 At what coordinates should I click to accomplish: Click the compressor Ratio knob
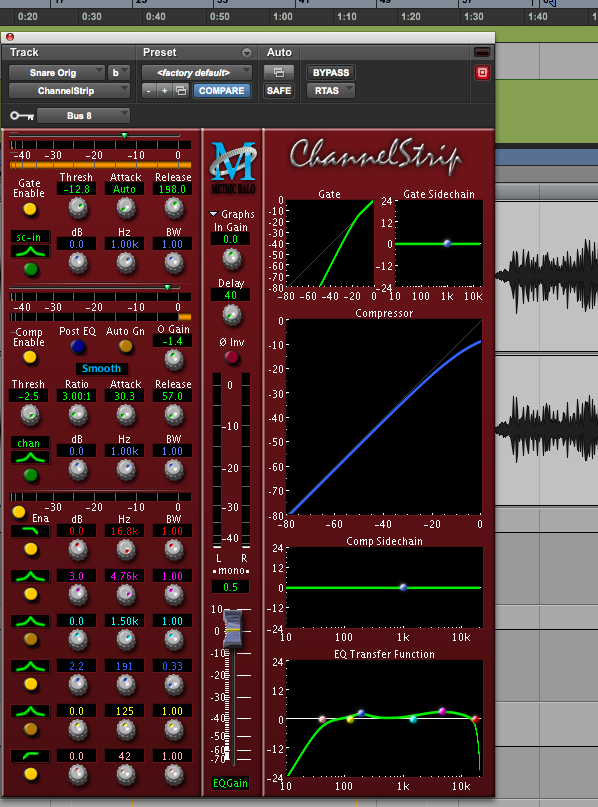coord(78,415)
